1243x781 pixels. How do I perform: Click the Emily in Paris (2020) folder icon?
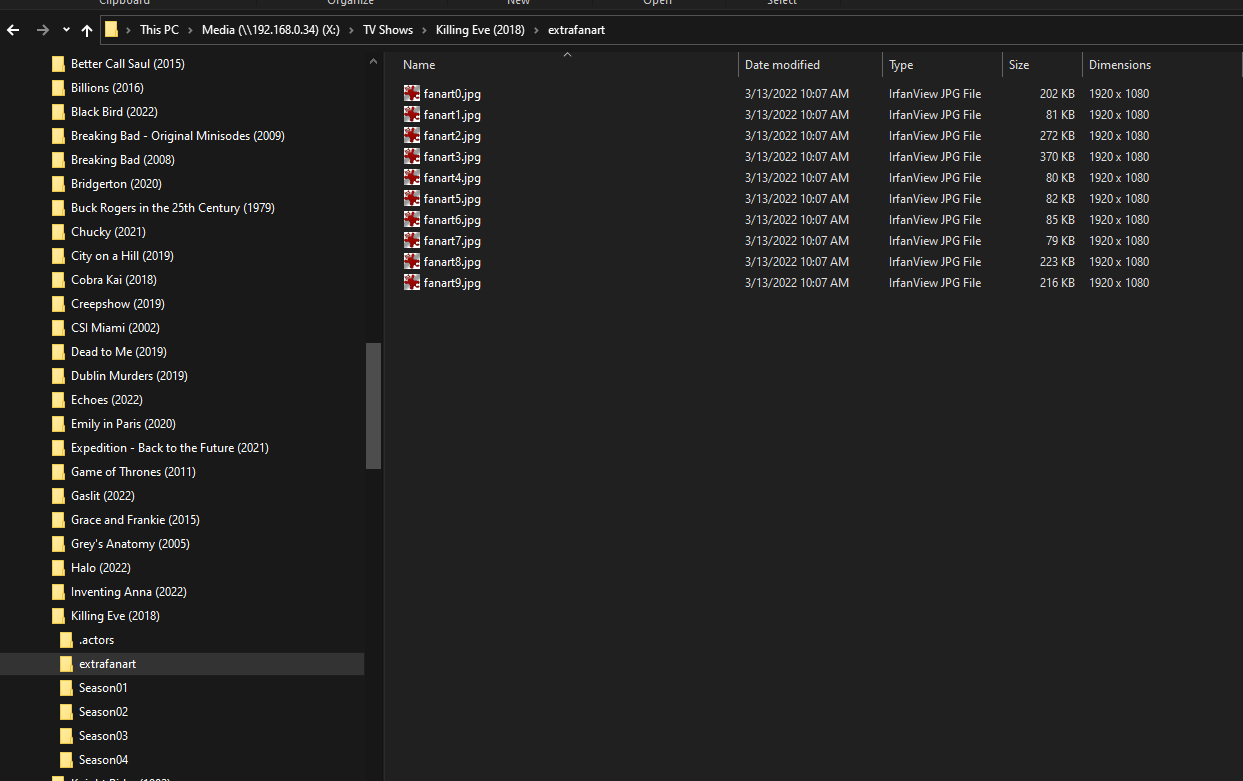(x=58, y=424)
